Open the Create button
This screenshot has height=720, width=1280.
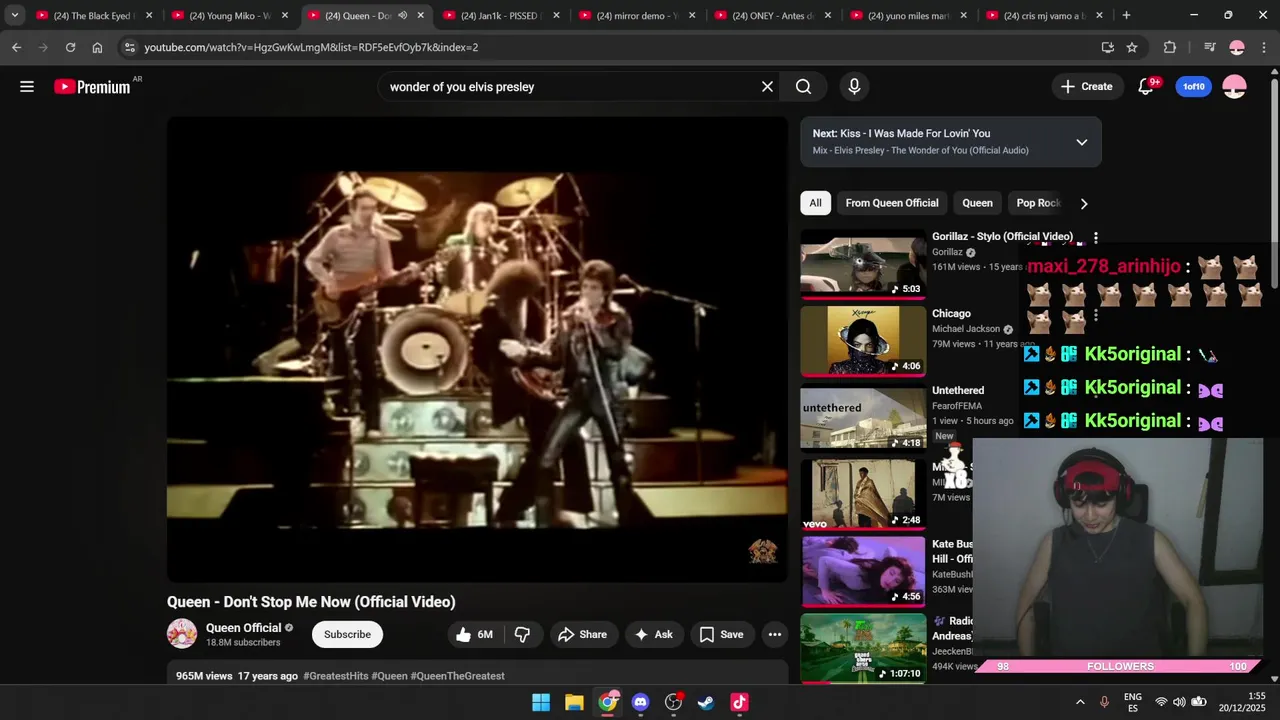[x=1086, y=87]
